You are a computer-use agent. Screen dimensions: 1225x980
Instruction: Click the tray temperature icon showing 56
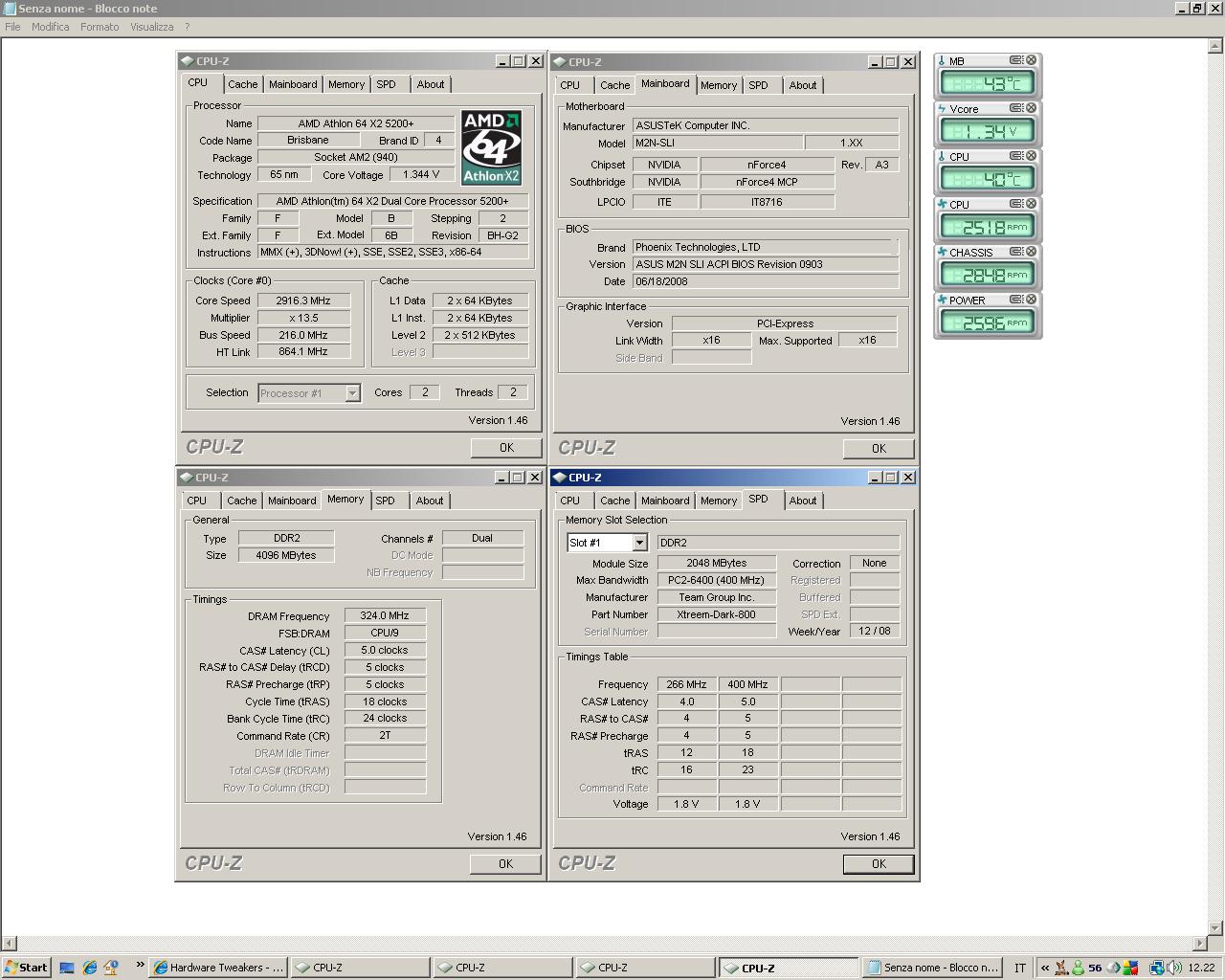pos(1095,968)
